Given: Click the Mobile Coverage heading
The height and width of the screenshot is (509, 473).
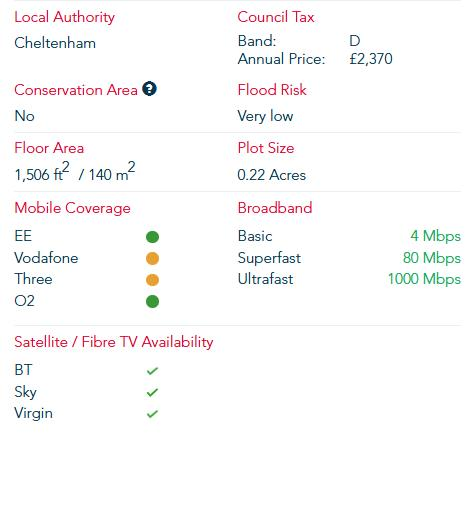Looking at the screenshot, I should 72,208.
